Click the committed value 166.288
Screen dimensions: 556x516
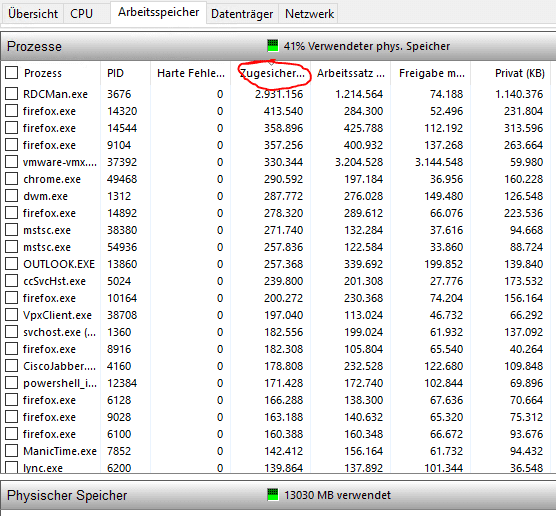click(x=284, y=400)
